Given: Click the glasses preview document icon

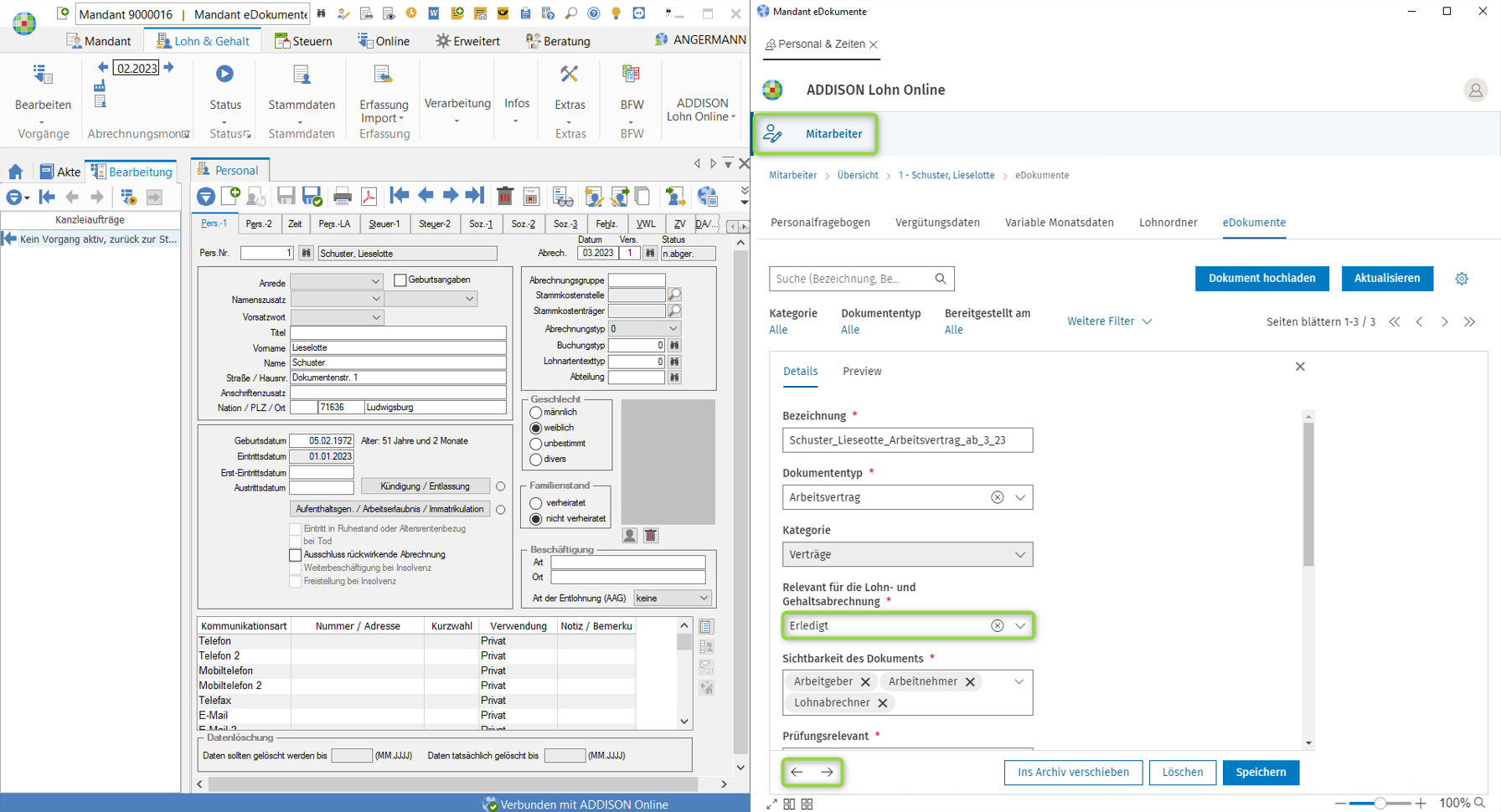Looking at the screenshot, I should click(x=563, y=197).
